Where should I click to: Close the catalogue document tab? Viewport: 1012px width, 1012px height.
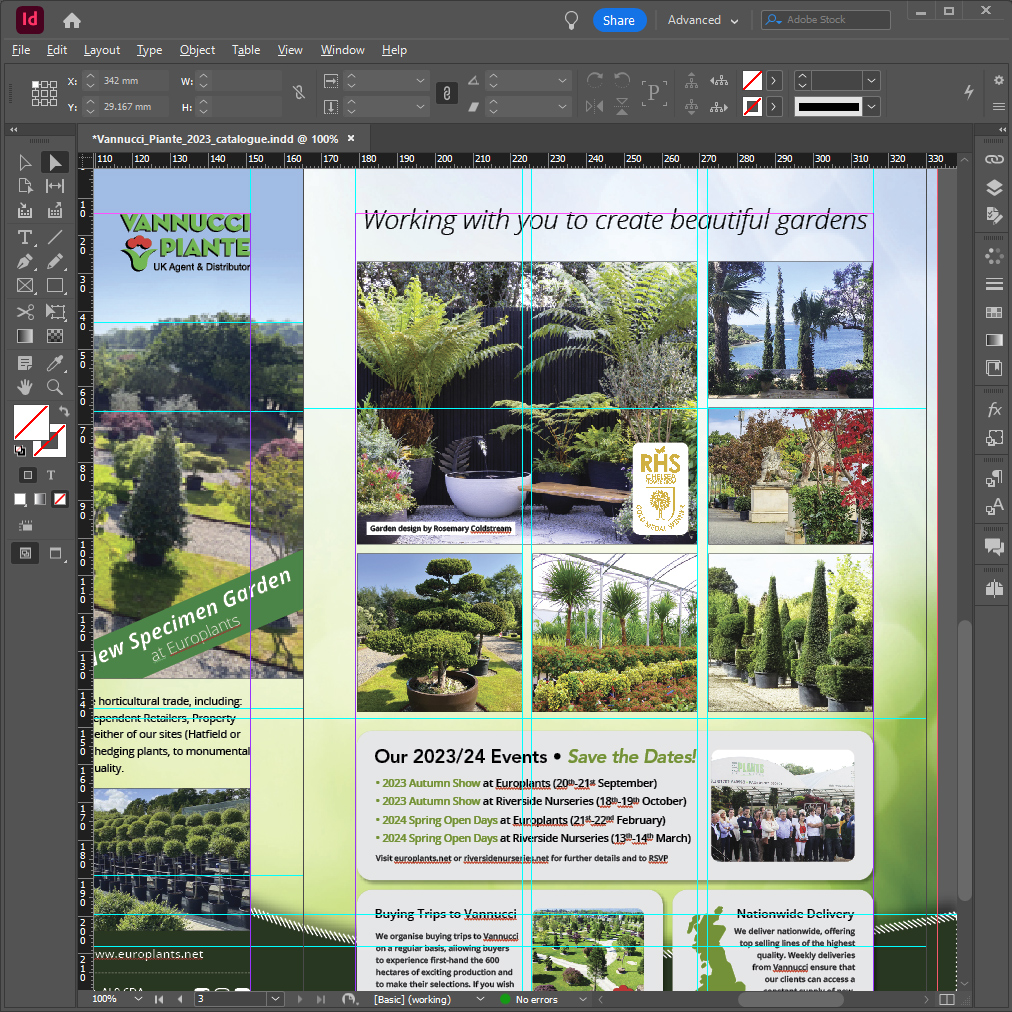click(x=351, y=138)
